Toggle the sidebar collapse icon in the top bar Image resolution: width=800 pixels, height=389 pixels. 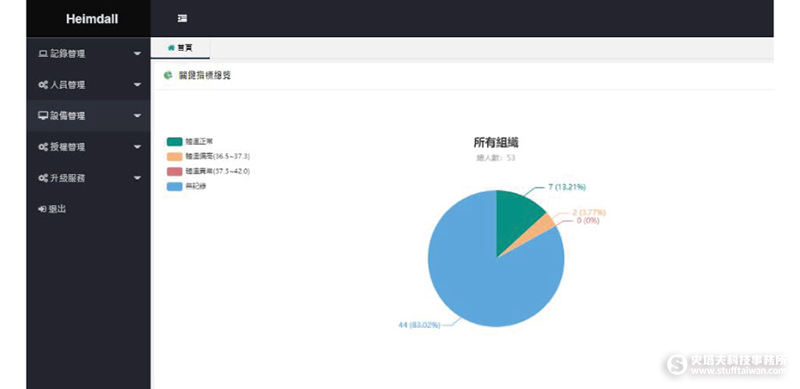pyautogui.click(x=182, y=18)
